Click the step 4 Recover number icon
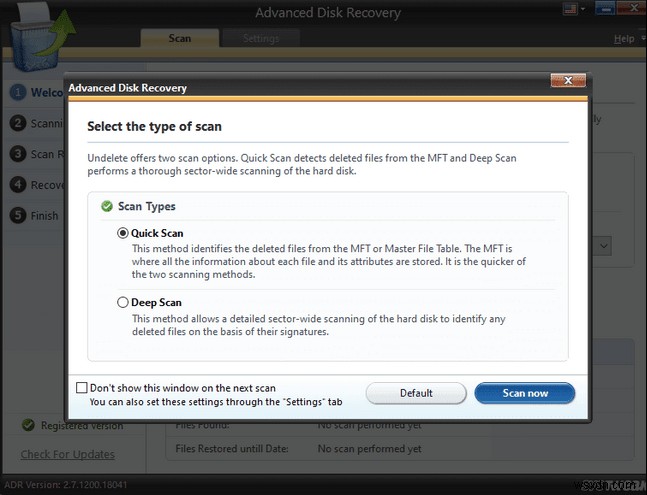 (18, 185)
